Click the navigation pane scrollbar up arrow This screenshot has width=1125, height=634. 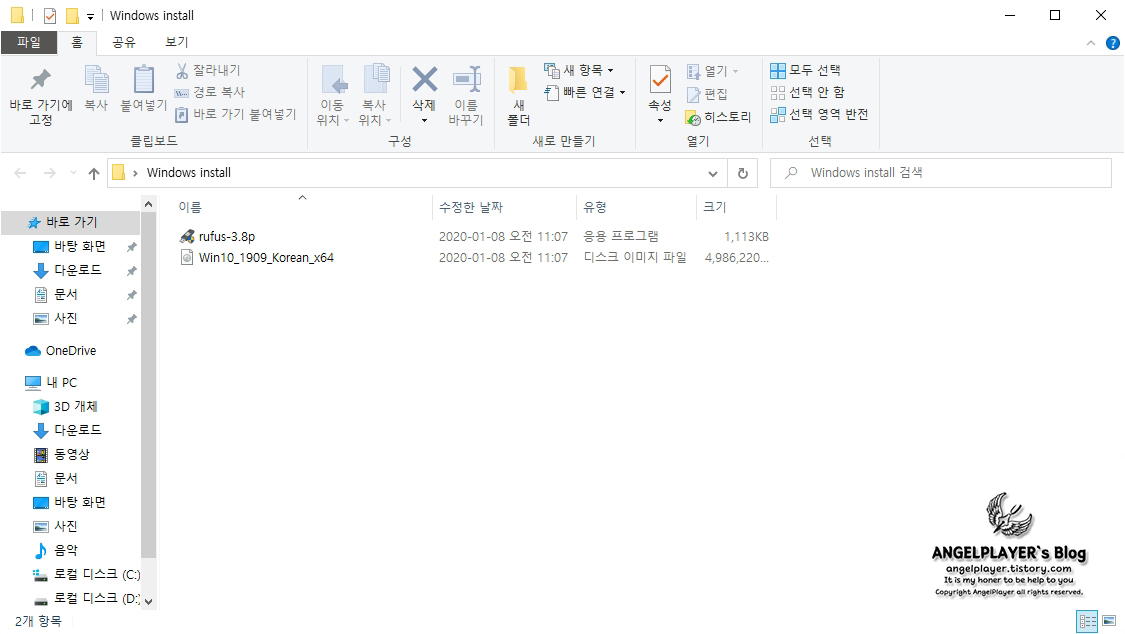(149, 204)
